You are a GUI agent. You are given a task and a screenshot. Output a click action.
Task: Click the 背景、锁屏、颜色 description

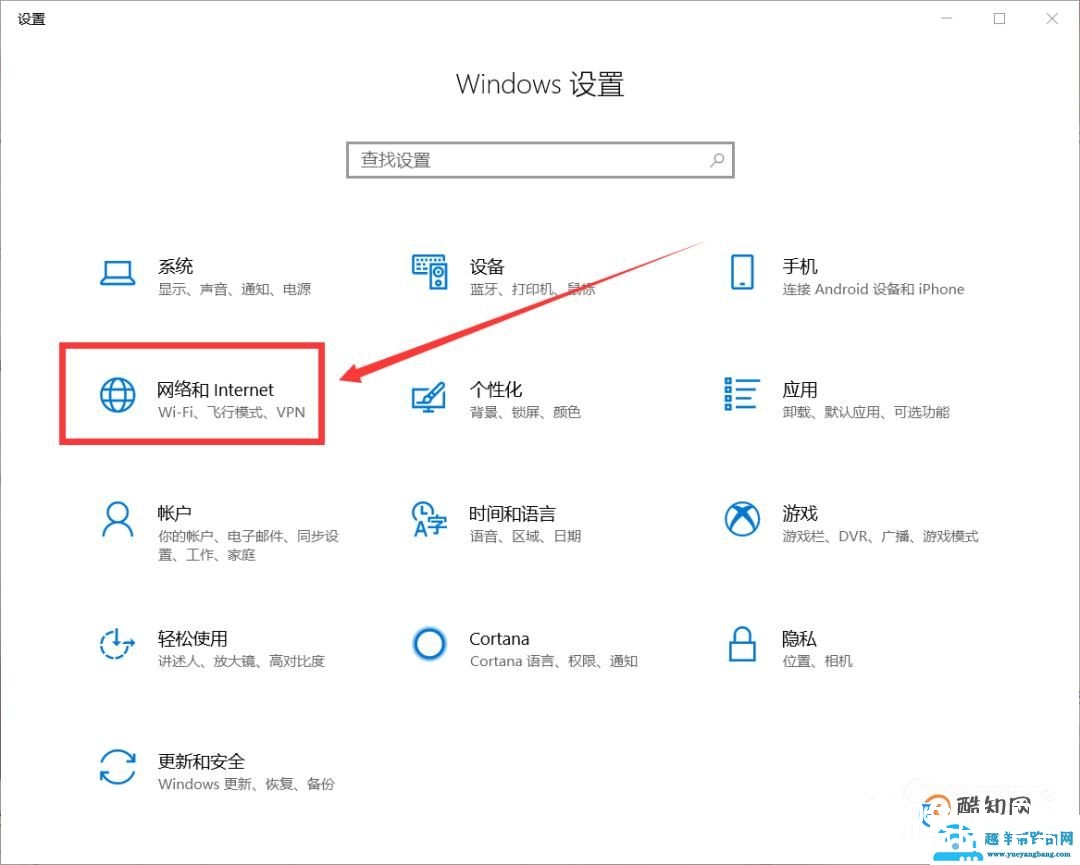click(526, 412)
